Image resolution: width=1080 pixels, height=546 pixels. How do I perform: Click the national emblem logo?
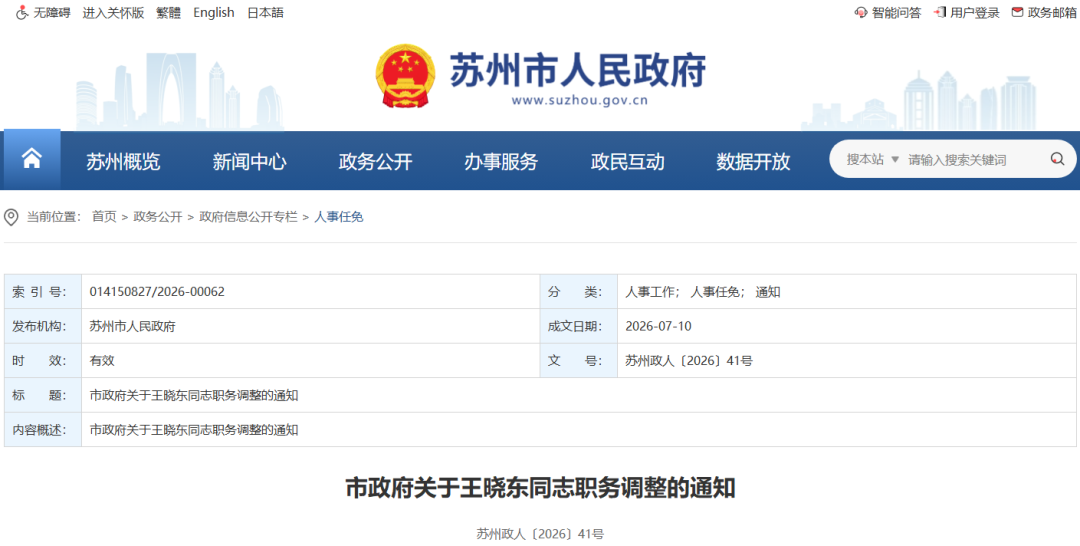tap(406, 76)
